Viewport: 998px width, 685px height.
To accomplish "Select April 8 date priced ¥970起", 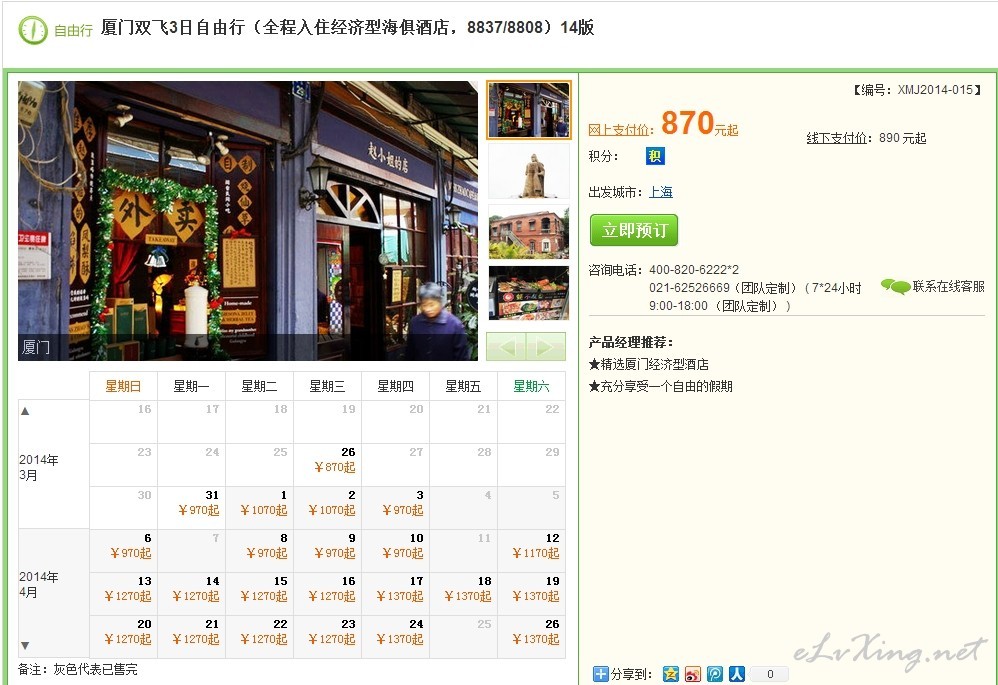I will 260,551.
